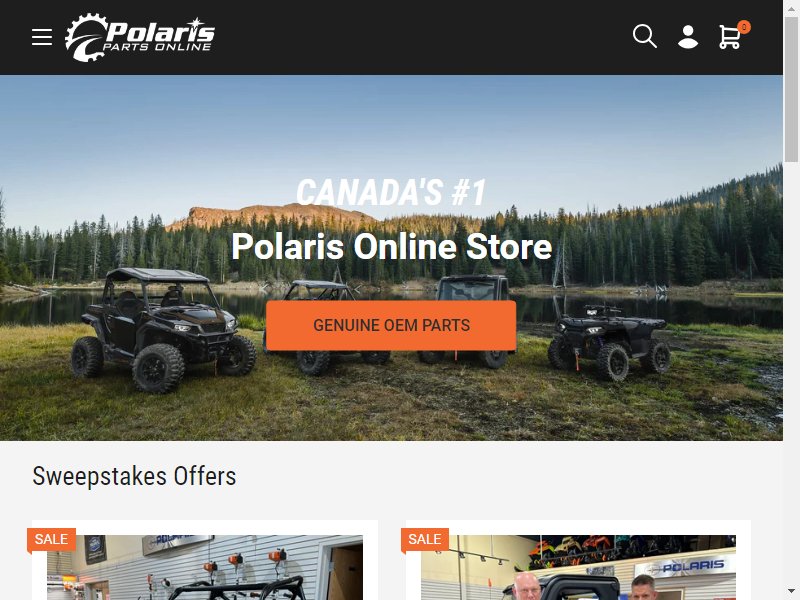Open the hamburger navigation menu
800x600 pixels.
(x=42, y=37)
